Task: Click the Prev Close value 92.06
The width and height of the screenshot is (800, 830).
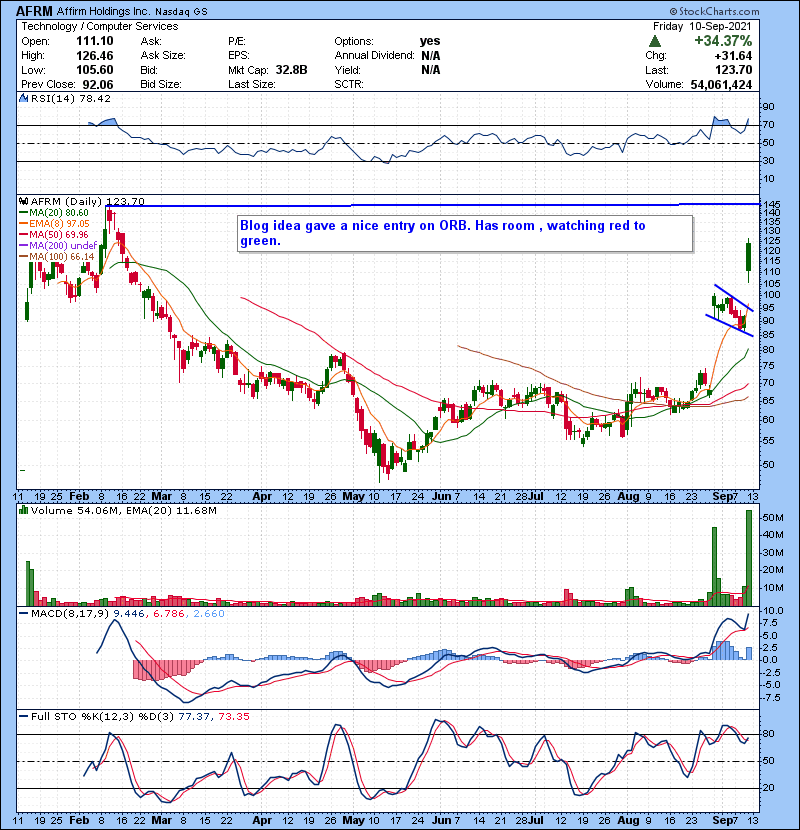Action: click(x=98, y=84)
